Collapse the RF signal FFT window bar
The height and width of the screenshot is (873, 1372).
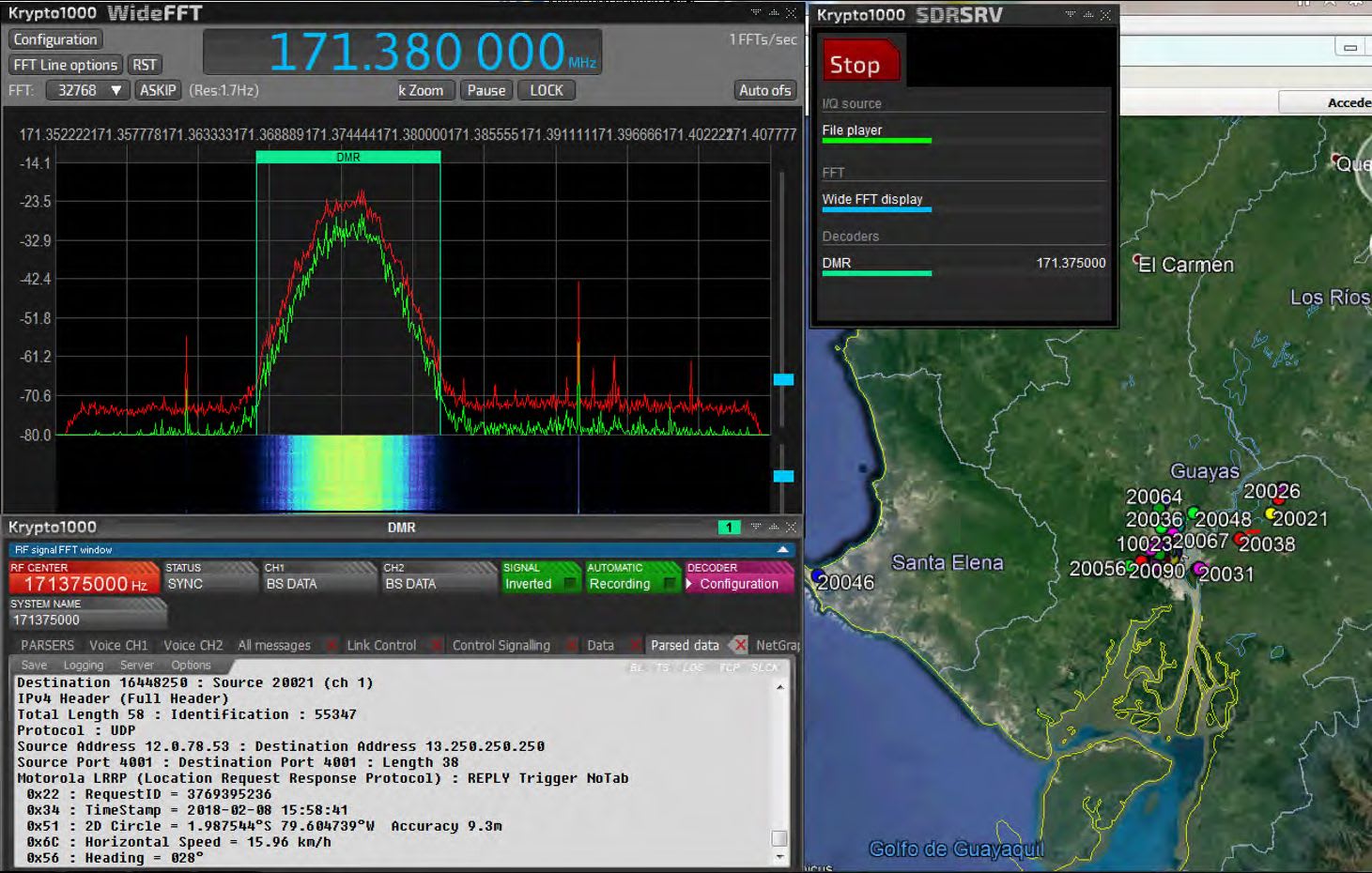[783, 549]
